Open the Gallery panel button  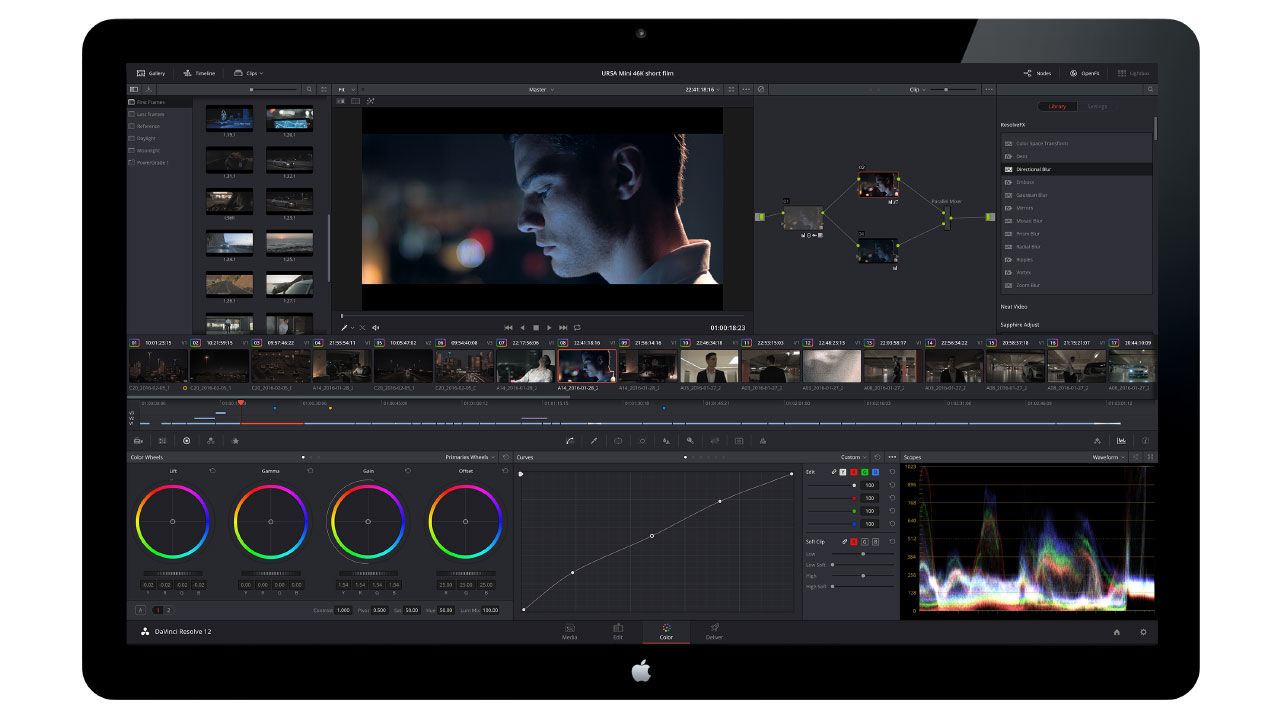tap(151, 73)
